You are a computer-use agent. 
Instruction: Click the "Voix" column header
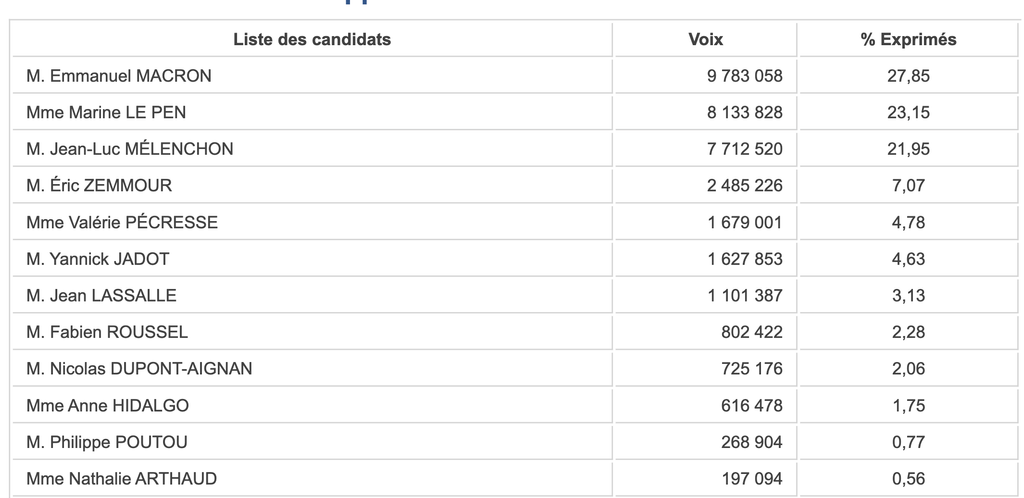point(705,39)
